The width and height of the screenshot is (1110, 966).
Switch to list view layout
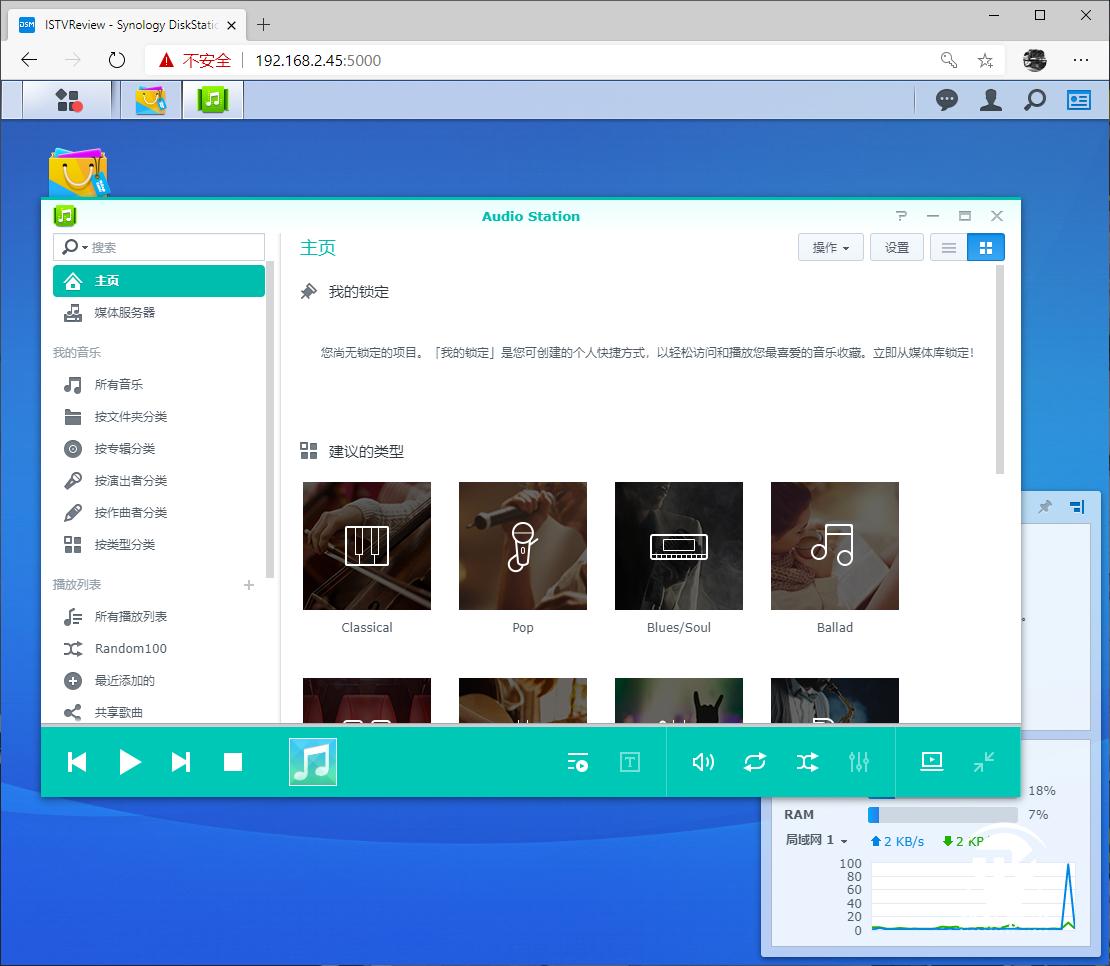pos(947,247)
